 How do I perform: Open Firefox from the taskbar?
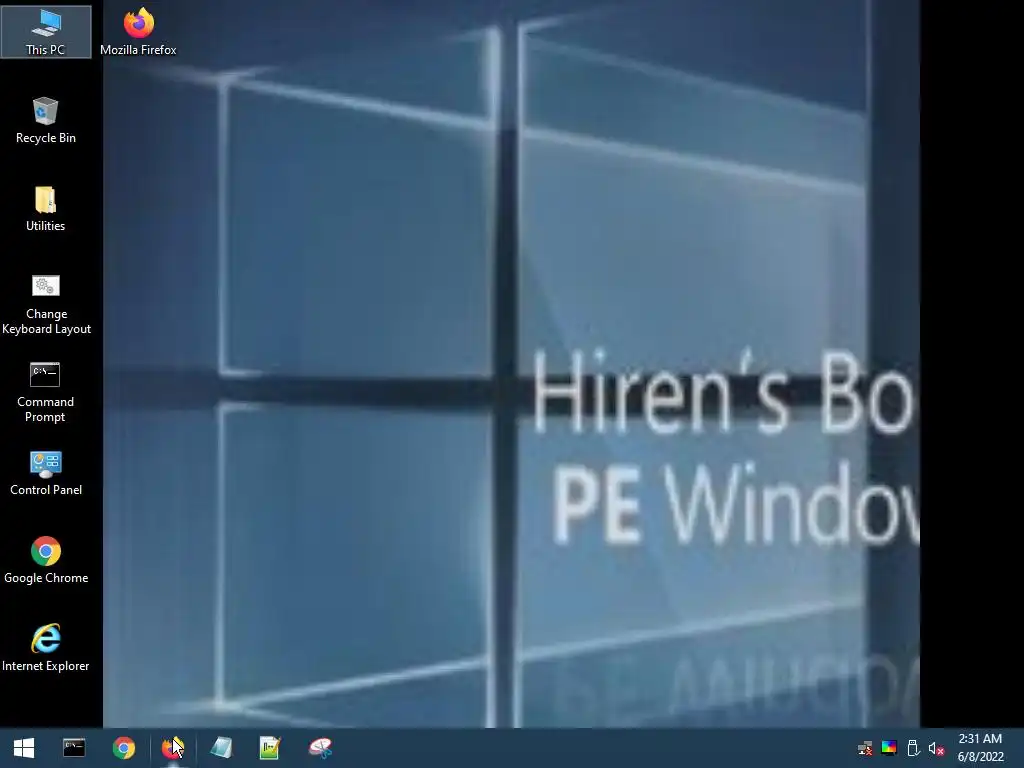172,748
